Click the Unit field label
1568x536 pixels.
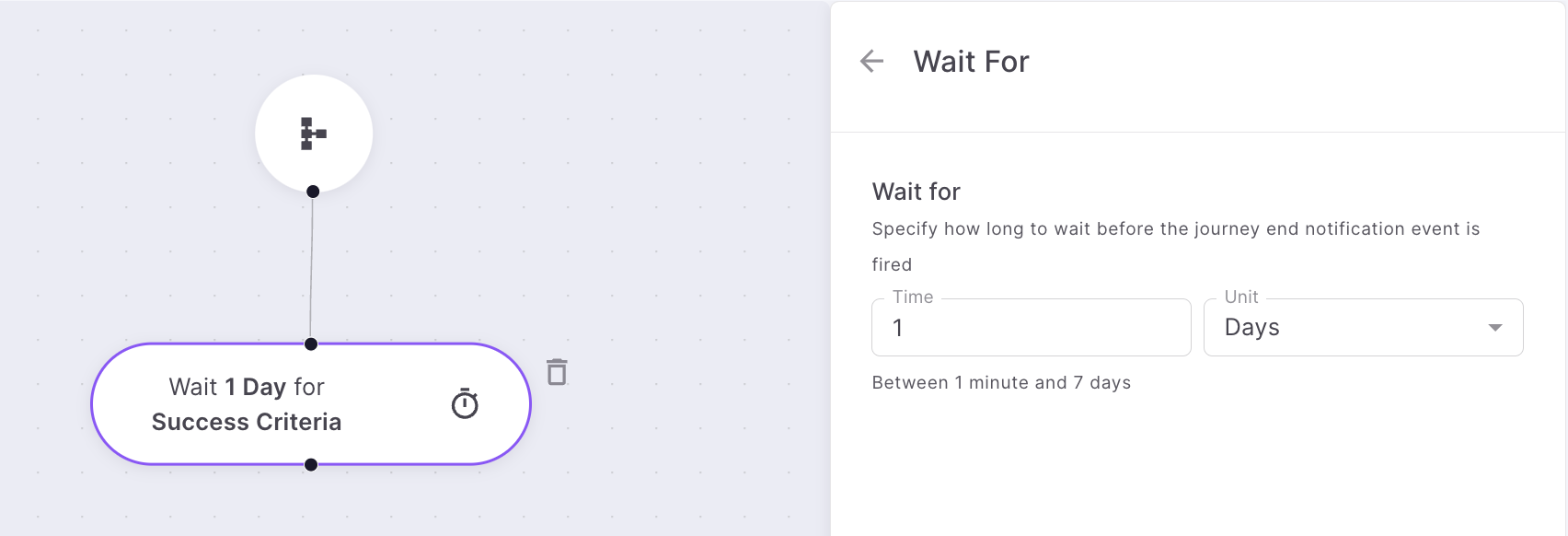point(1241,297)
